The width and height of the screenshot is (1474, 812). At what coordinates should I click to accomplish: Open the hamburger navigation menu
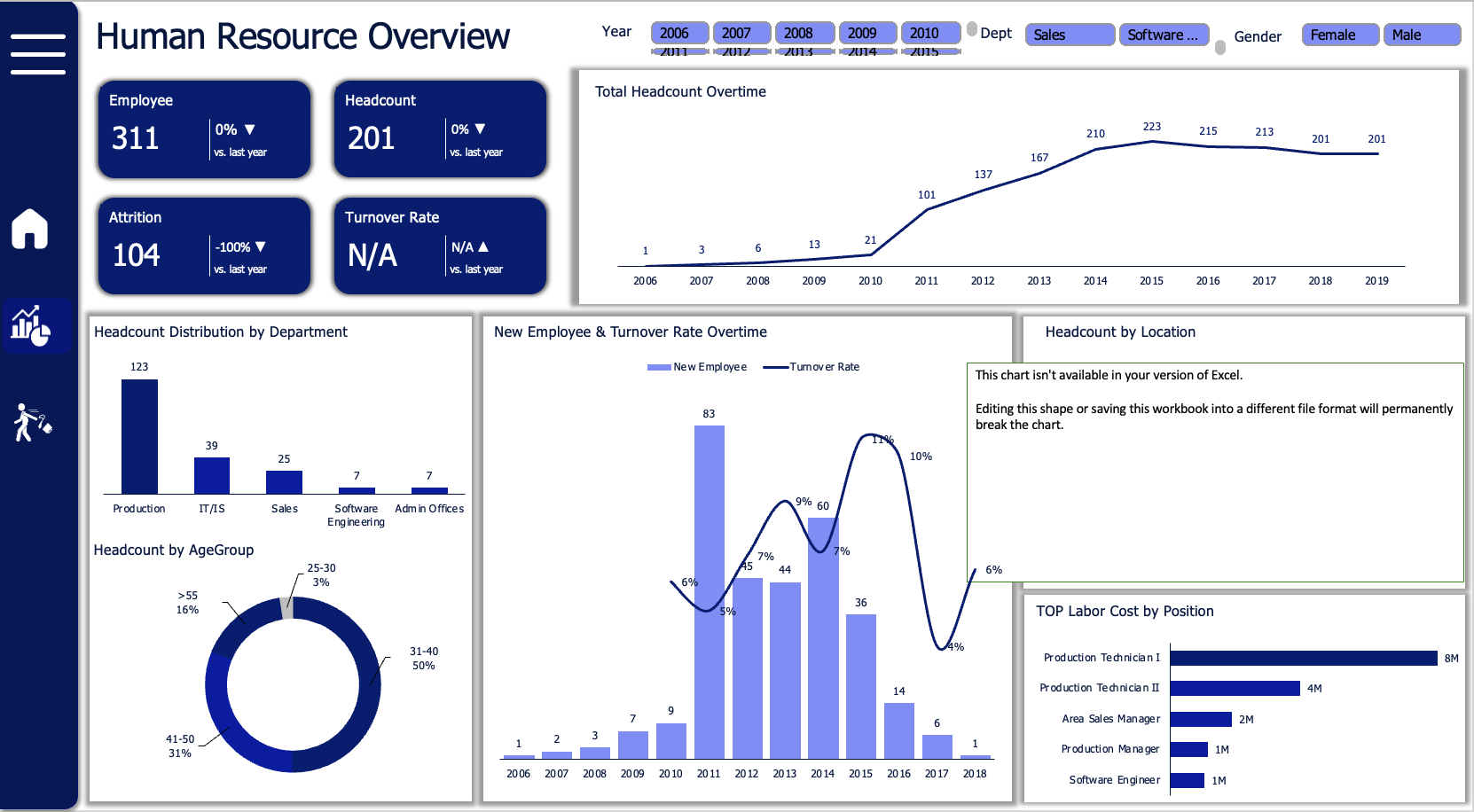coord(37,53)
